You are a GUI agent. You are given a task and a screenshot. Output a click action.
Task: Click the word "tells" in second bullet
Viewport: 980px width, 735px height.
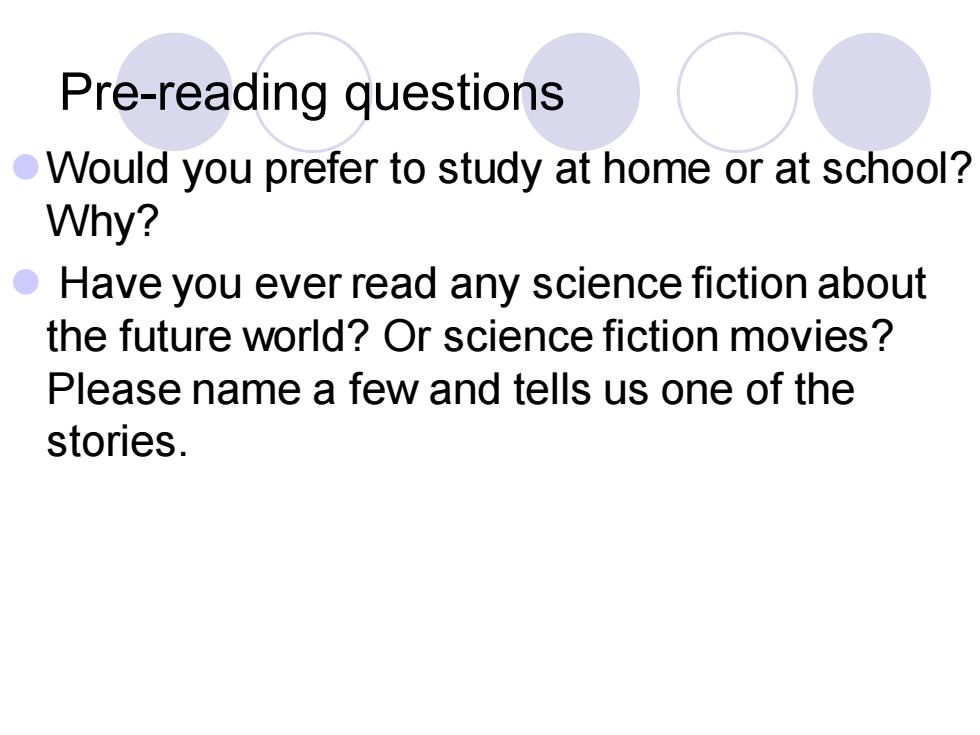point(552,389)
